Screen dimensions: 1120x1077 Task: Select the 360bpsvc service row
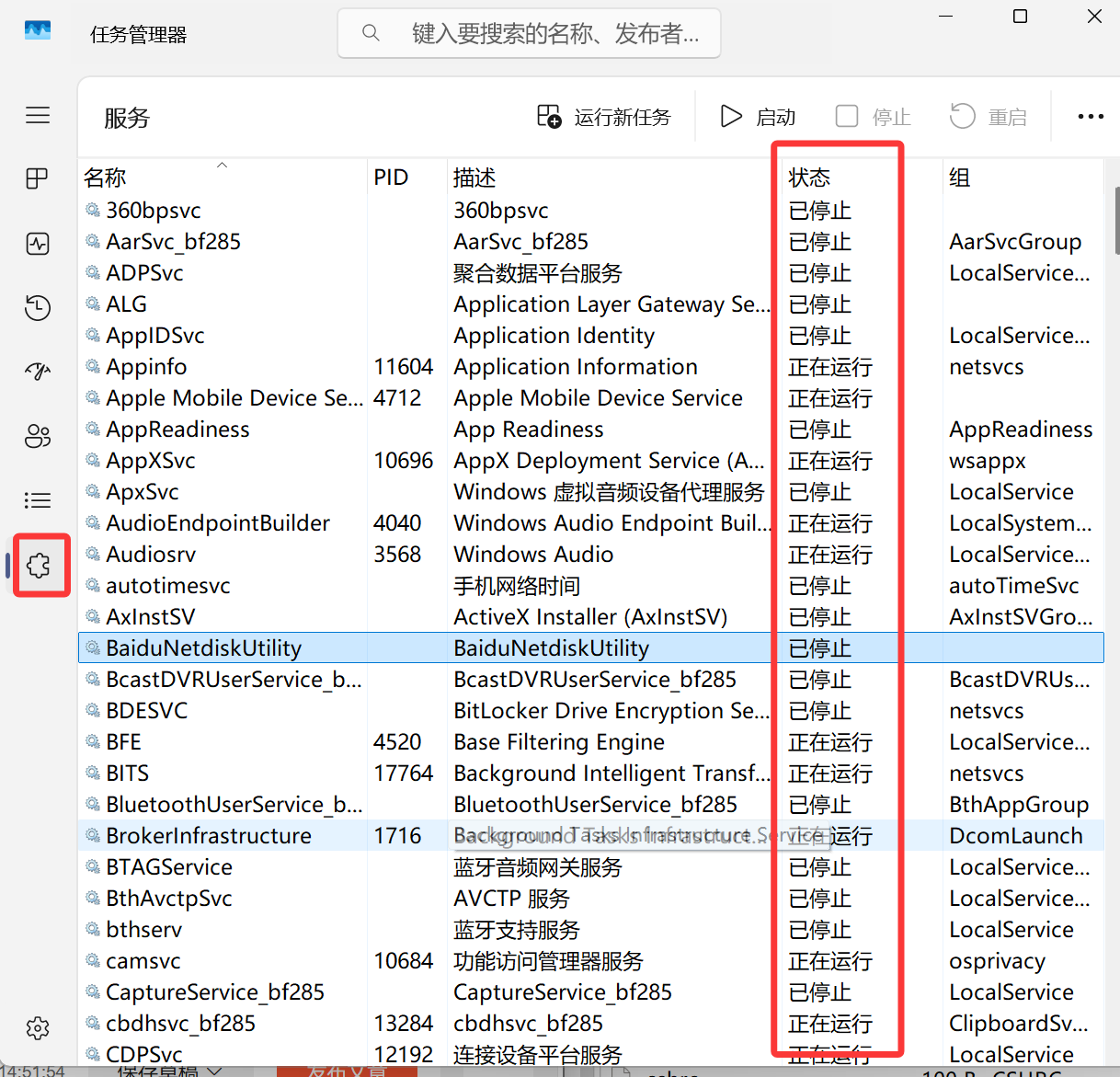click(x=590, y=211)
